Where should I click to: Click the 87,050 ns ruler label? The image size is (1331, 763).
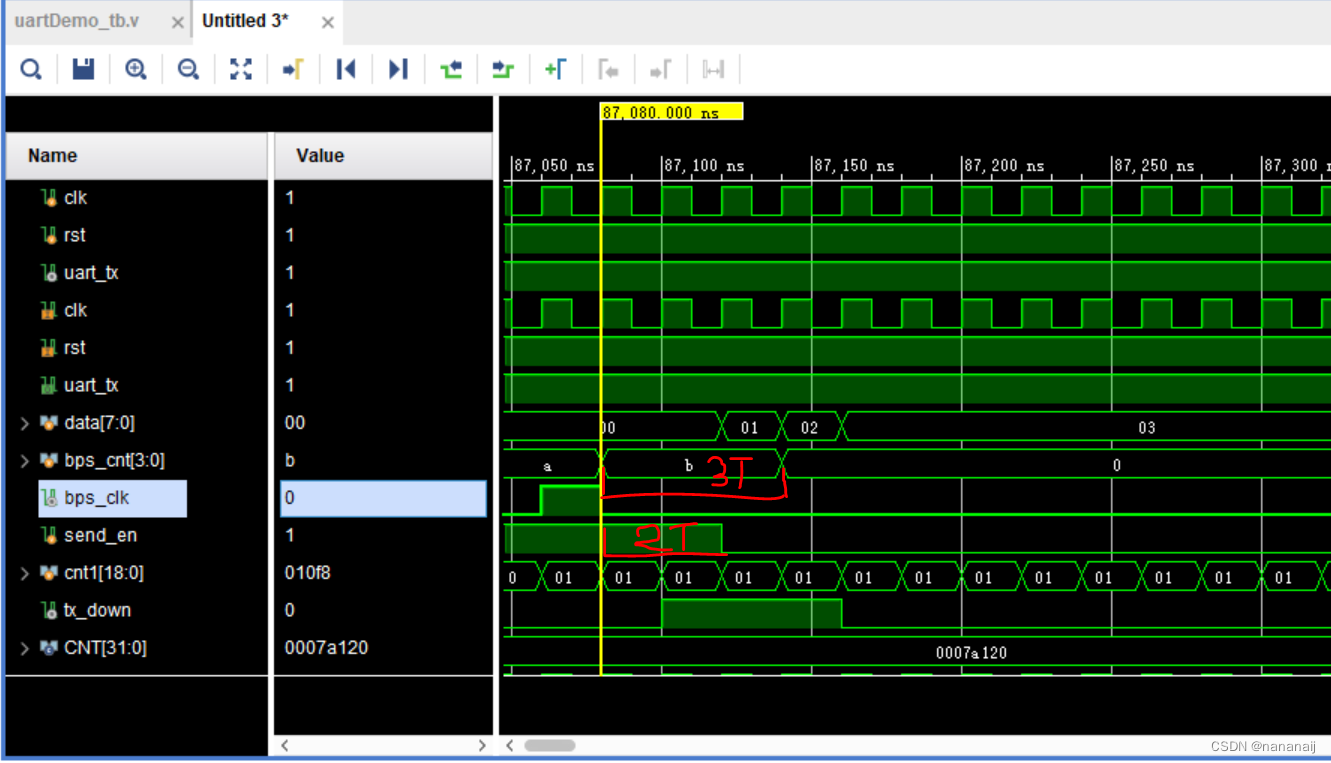coord(554,166)
